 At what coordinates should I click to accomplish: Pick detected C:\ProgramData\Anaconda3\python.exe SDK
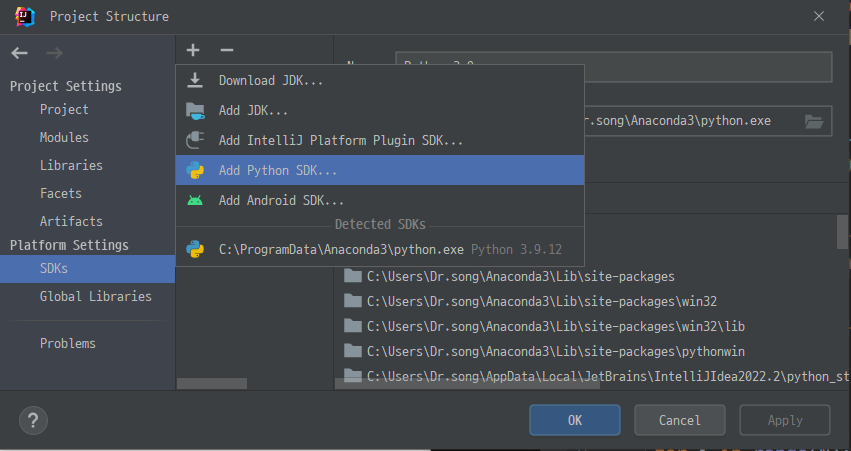380,250
